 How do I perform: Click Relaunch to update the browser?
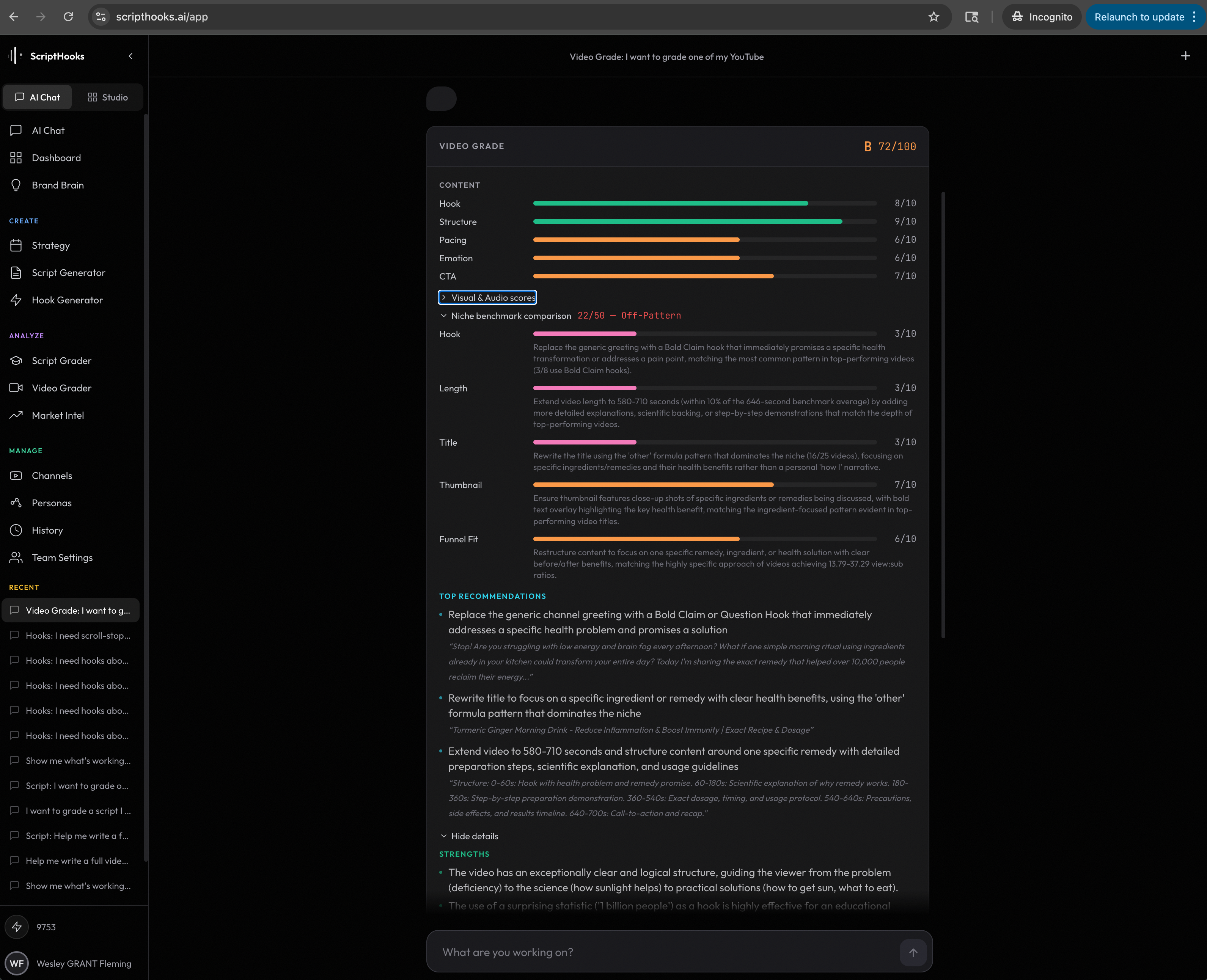1140,17
